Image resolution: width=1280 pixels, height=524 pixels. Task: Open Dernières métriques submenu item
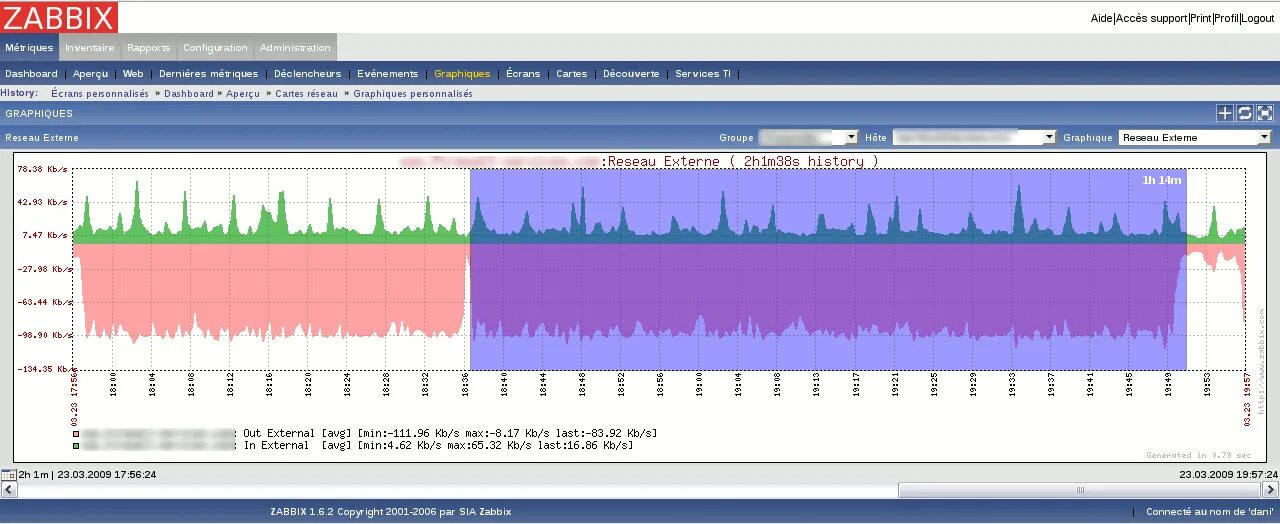tap(208, 74)
